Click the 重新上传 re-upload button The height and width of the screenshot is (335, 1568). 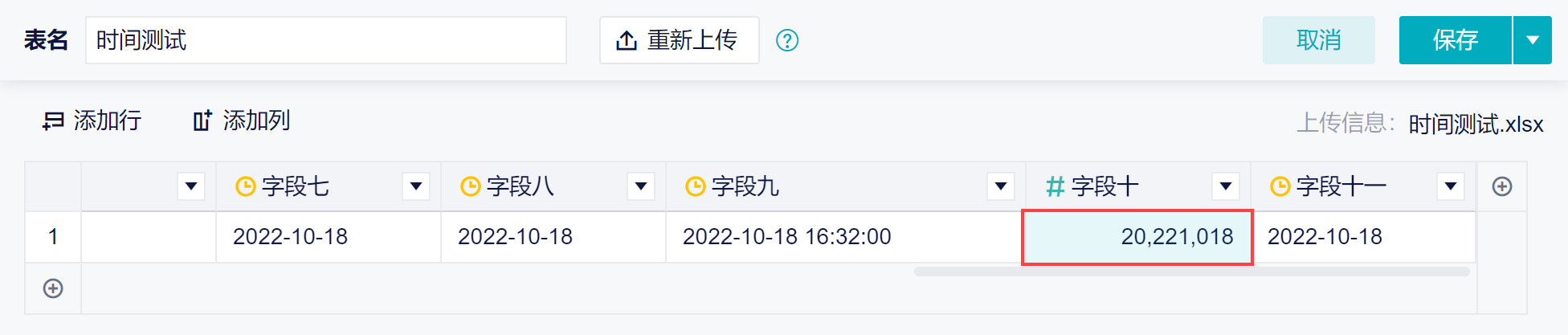pos(680,40)
